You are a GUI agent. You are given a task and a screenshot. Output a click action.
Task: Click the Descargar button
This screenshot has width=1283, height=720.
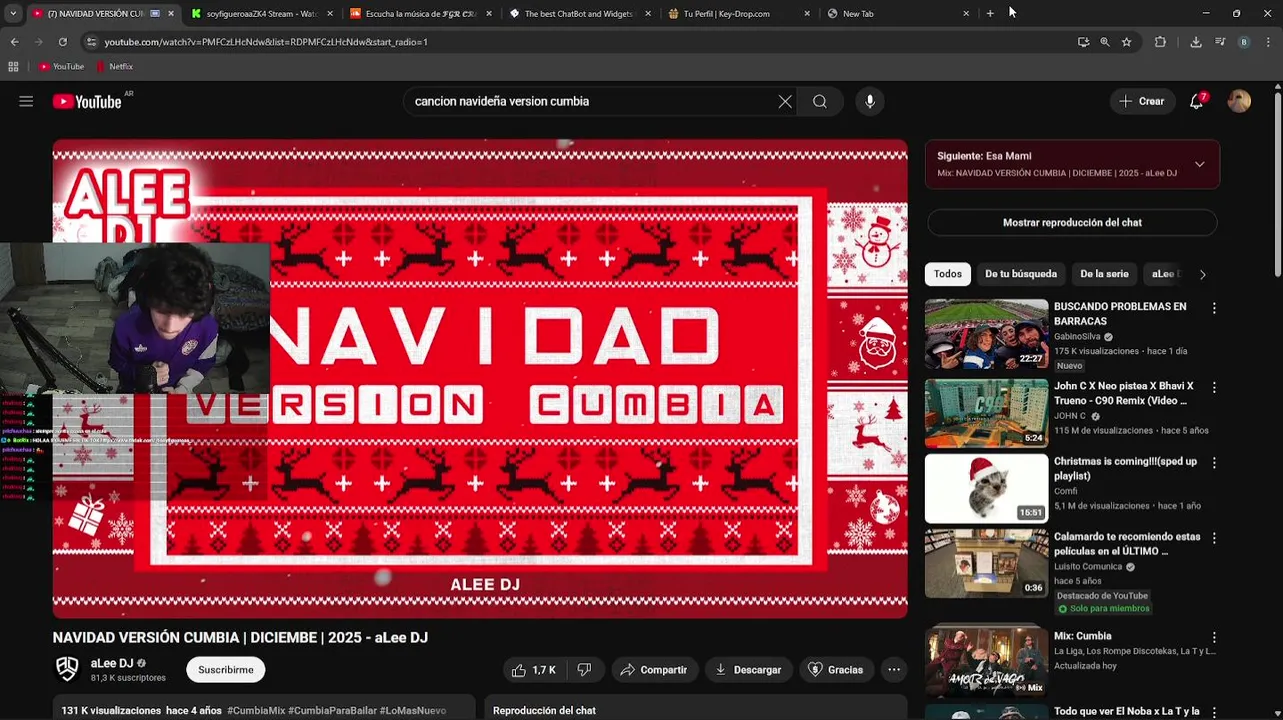[749, 670]
